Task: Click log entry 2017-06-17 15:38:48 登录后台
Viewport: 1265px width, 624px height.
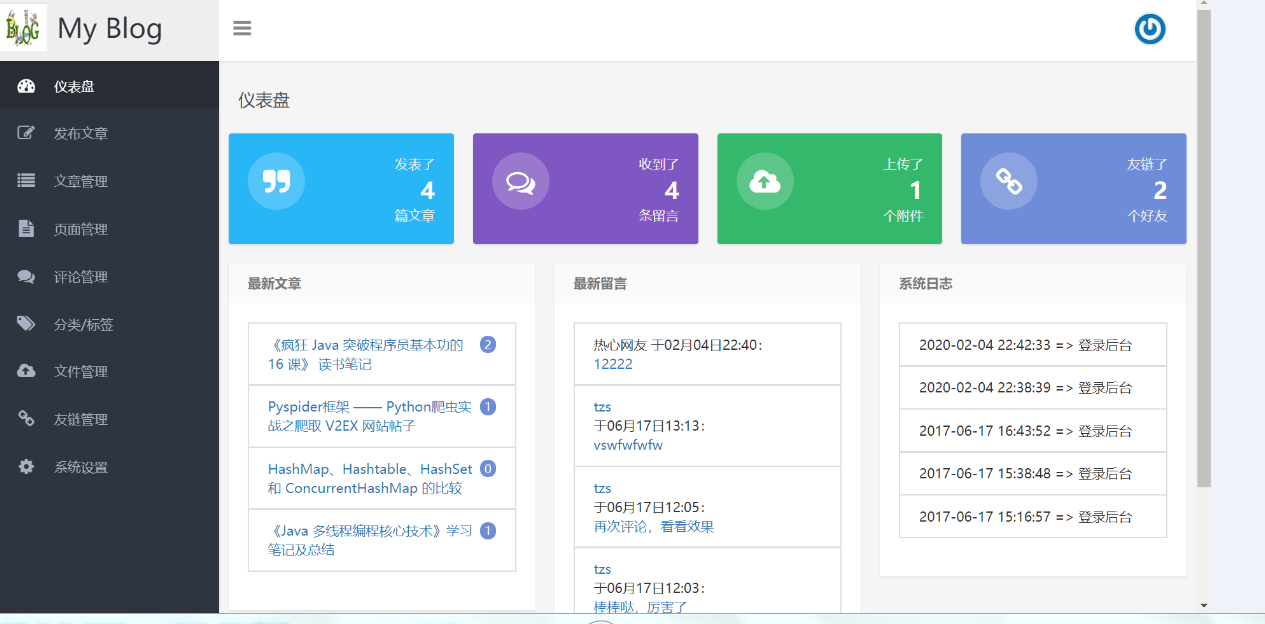Action: [1033, 474]
